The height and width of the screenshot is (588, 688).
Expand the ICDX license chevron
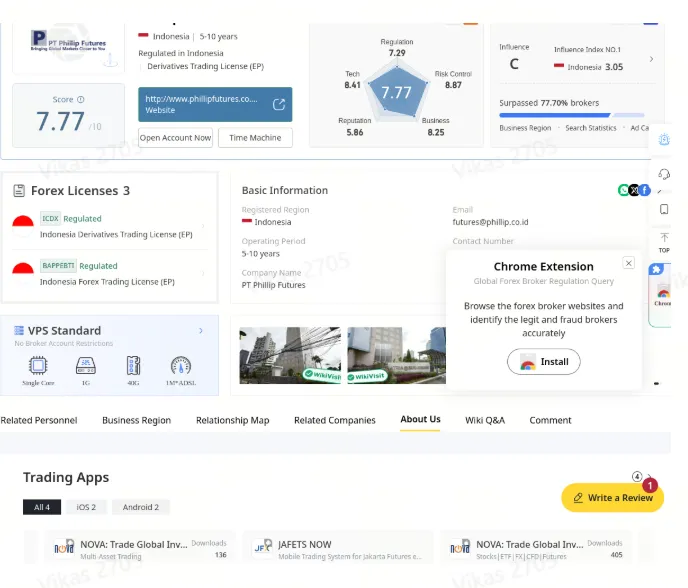pyautogui.click(x=203, y=226)
